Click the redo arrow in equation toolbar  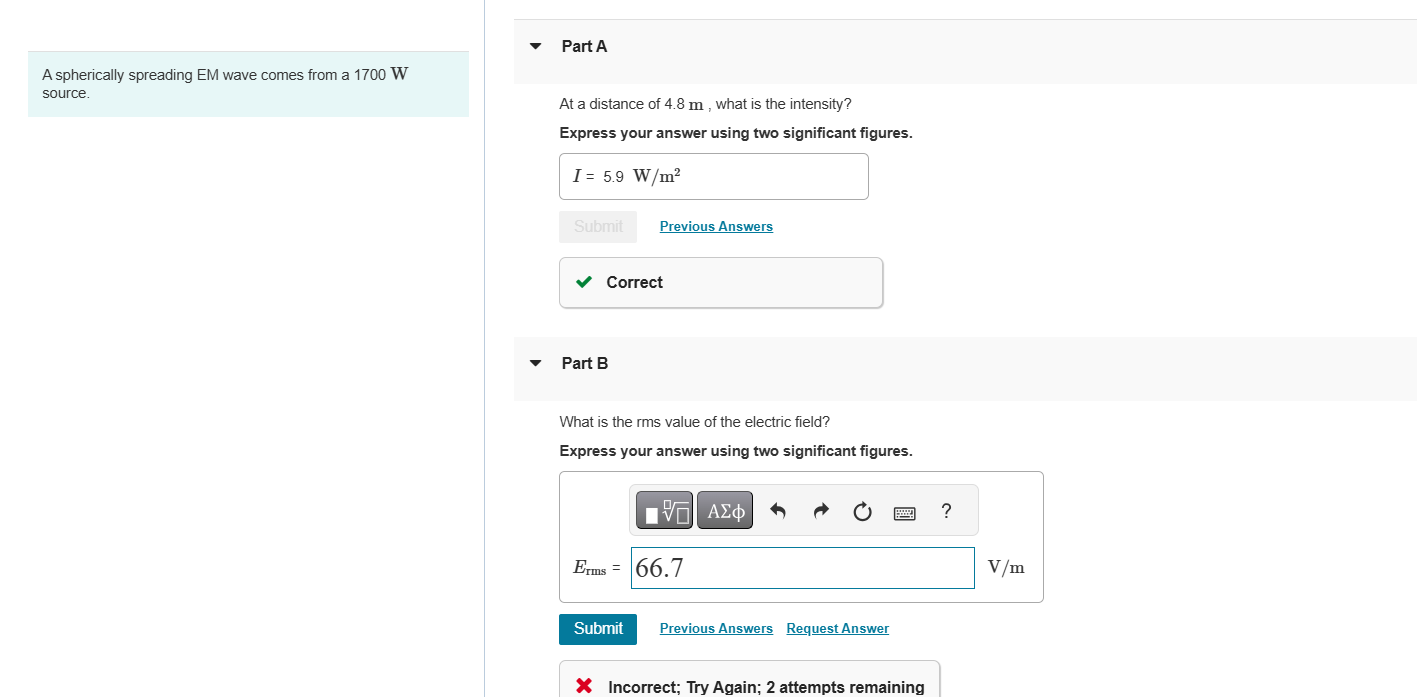pyautogui.click(x=821, y=512)
